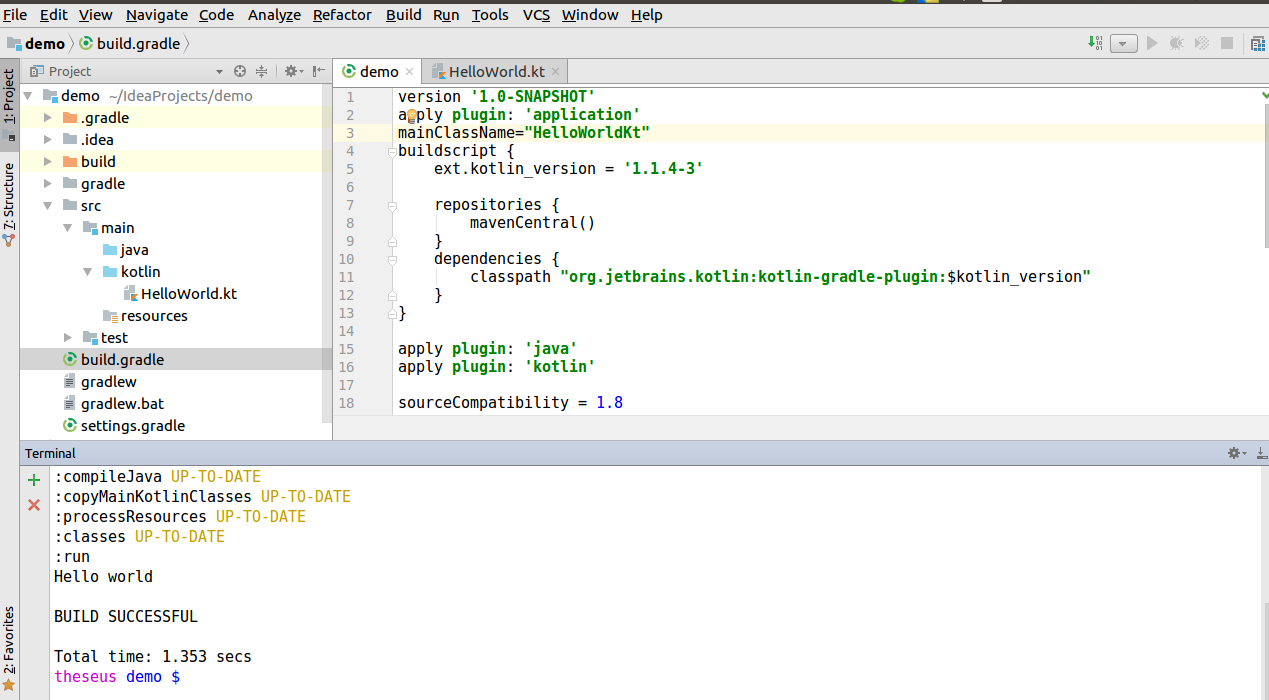Open the Build menu
The width and height of the screenshot is (1269, 700).
403,15
